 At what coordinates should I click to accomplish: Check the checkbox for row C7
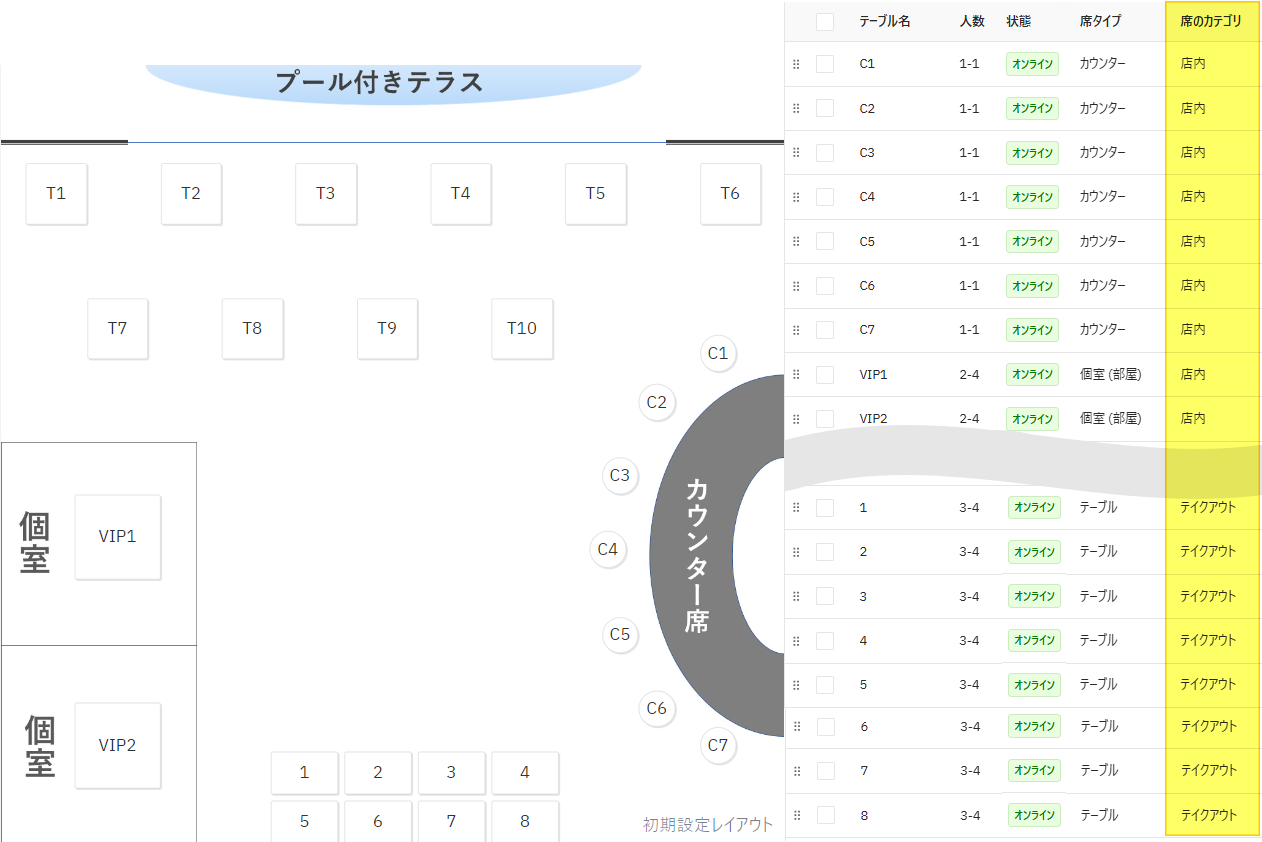(x=825, y=330)
